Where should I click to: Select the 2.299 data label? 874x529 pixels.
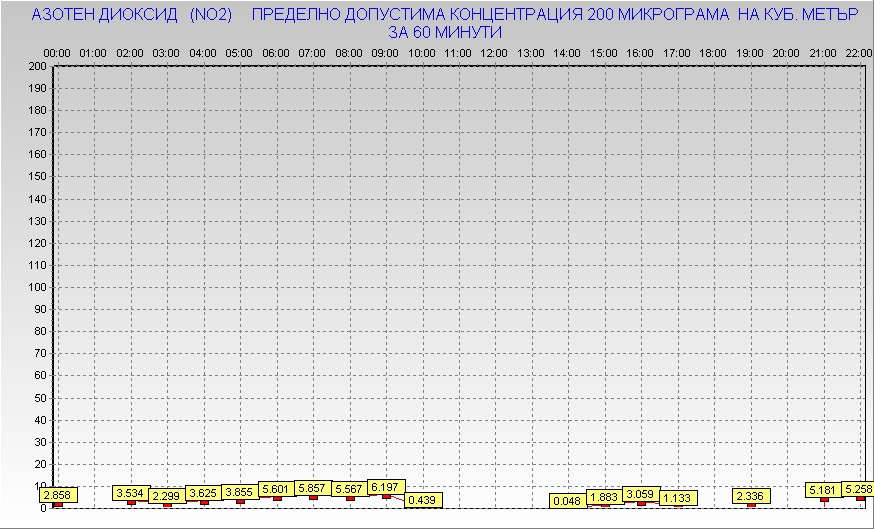click(167, 496)
